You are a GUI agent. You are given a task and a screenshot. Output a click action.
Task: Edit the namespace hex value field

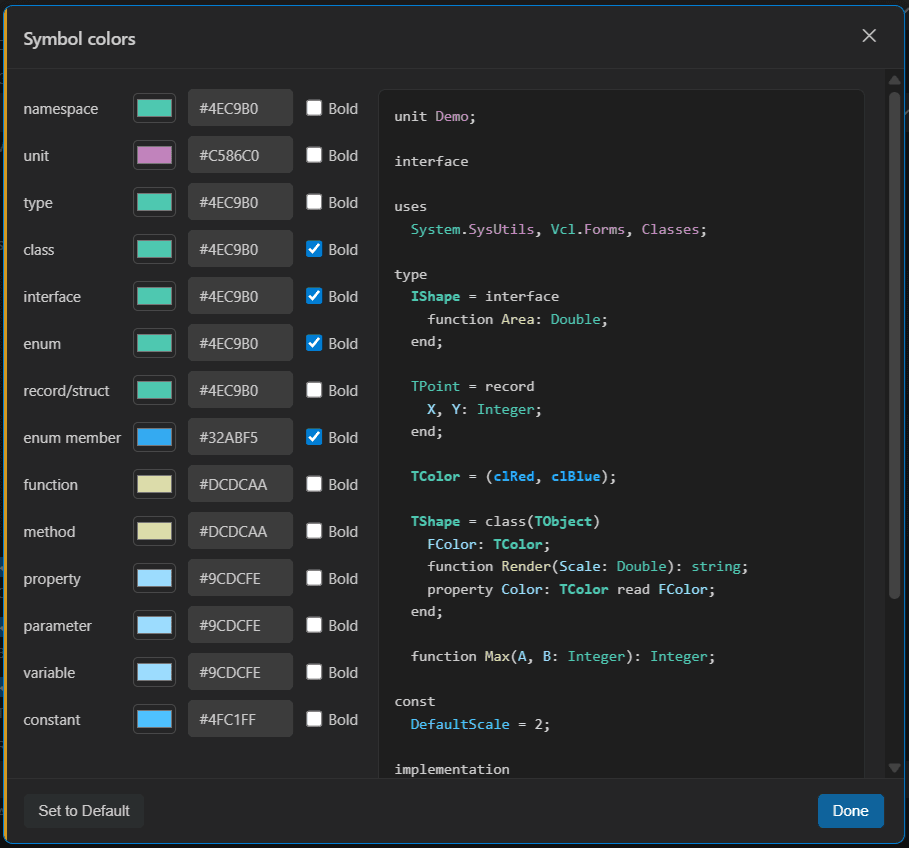coord(240,108)
